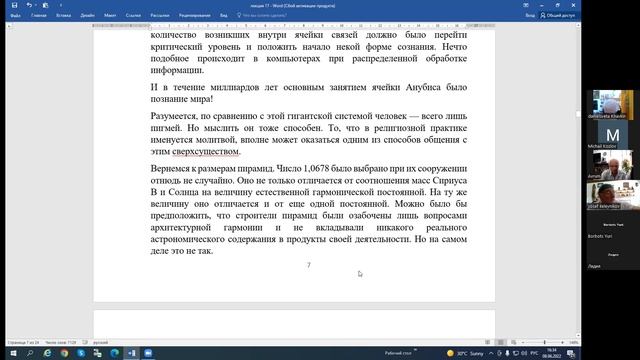
Task: Select the Лидия participant tile
Action: click(613, 255)
